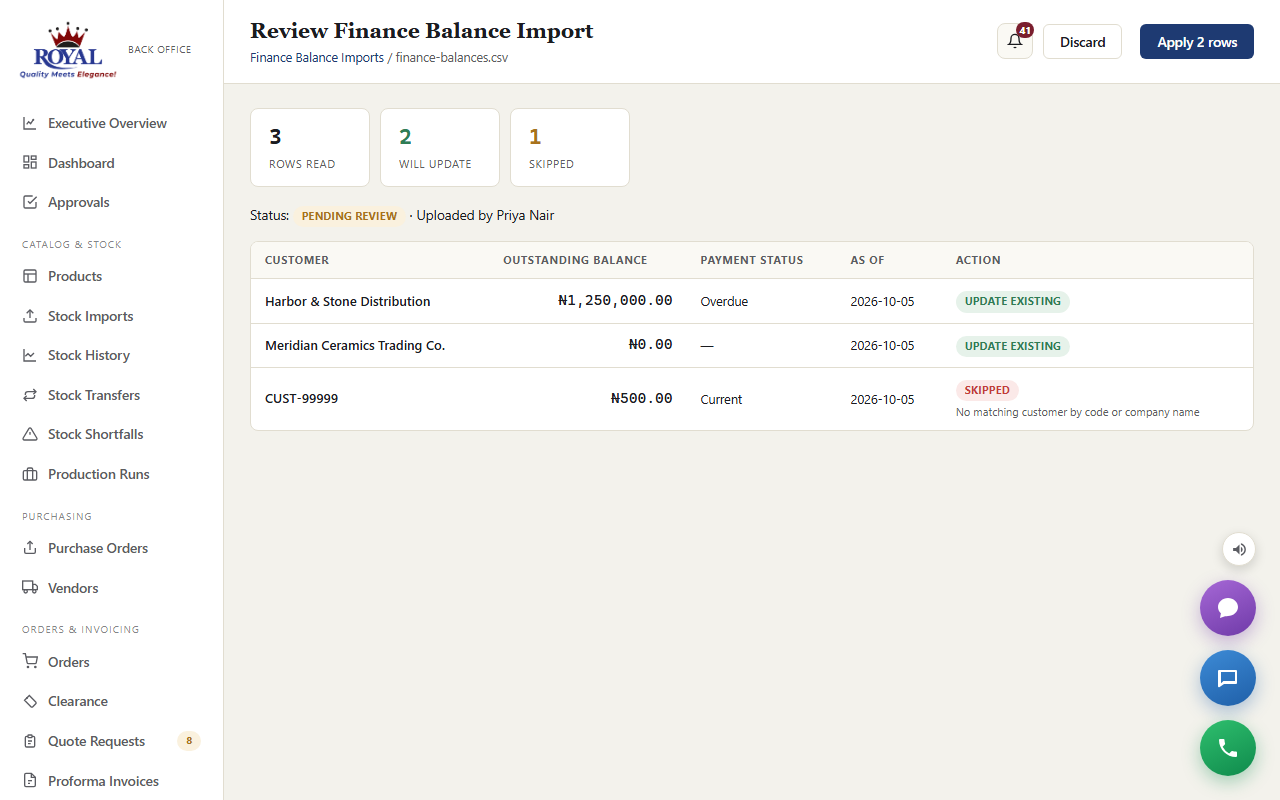The image size is (1280, 800).
Task: Click Uploaded by Priya Nair text
Action: click(485, 215)
